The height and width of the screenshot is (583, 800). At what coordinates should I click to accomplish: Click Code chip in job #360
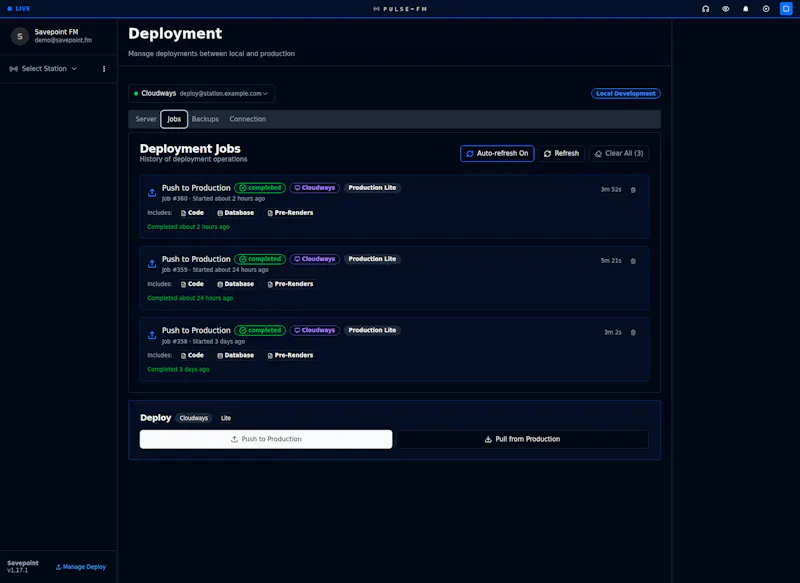[x=192, y=213]
